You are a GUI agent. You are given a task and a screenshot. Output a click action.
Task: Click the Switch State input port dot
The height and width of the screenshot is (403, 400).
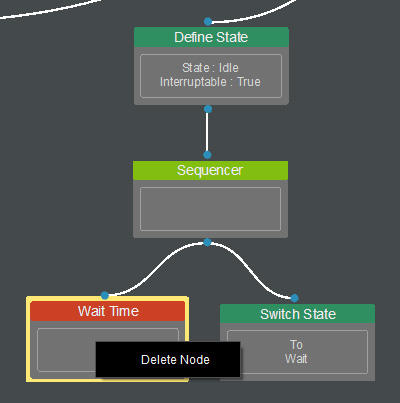click(x=294, y=298)
